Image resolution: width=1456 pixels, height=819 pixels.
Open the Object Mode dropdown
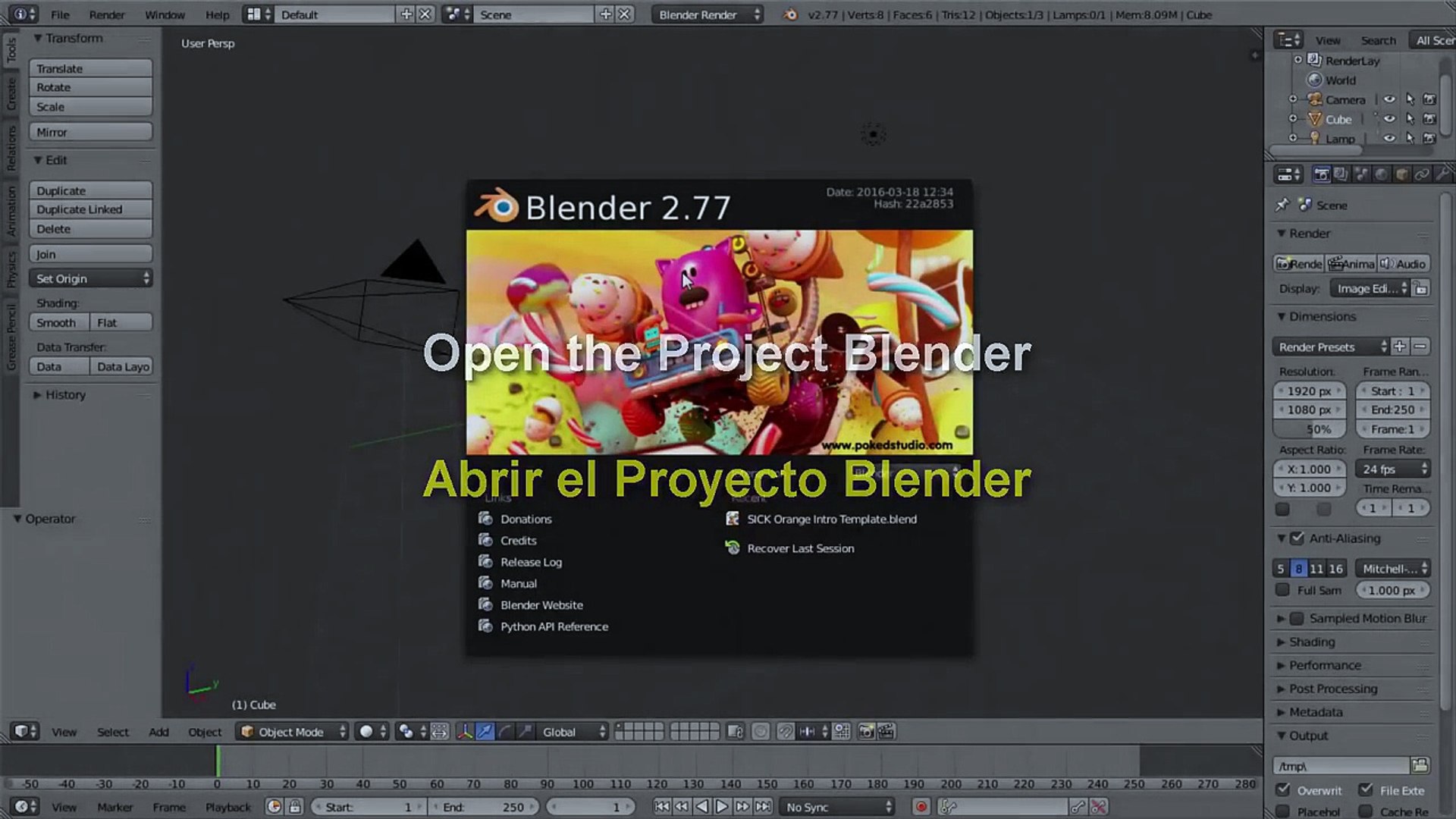293,732
